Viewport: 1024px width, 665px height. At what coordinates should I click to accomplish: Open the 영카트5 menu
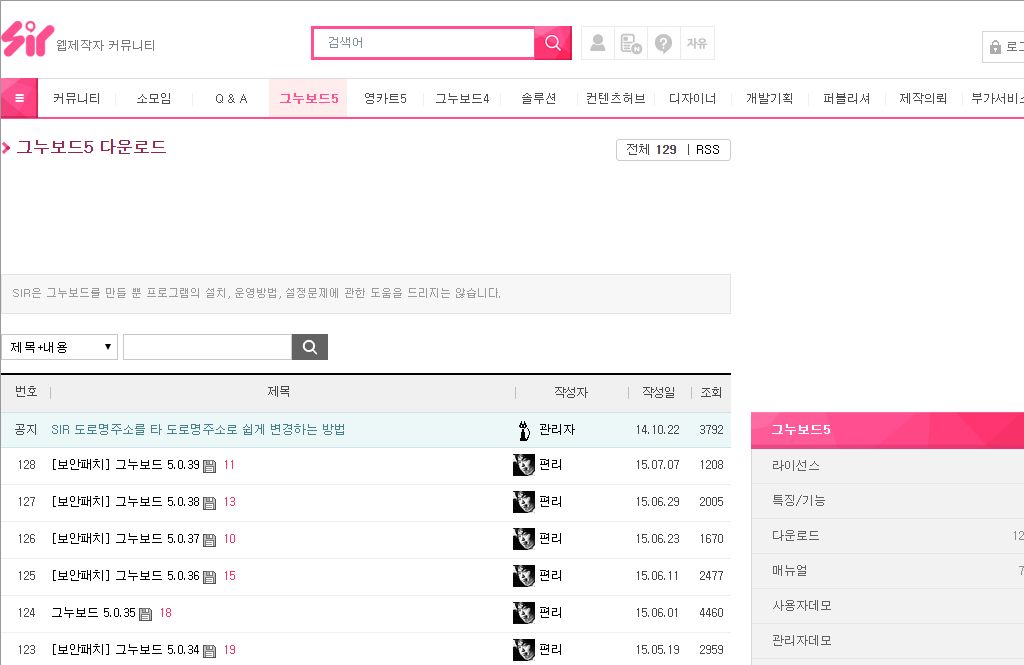(385, 99)
